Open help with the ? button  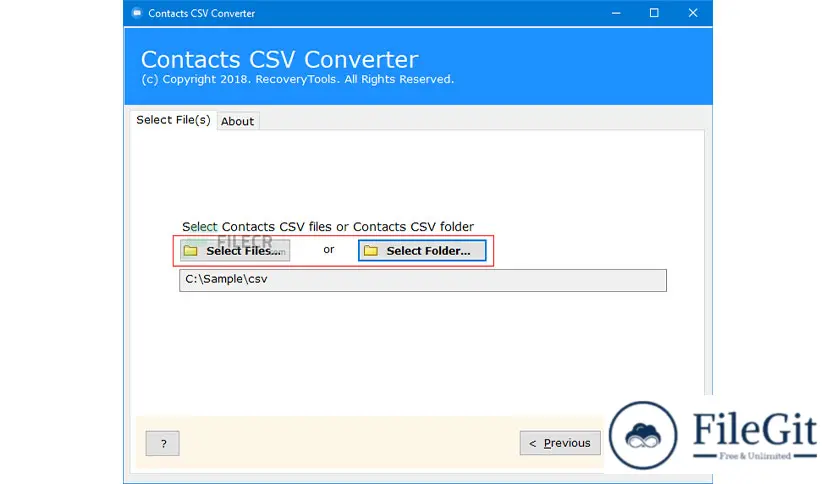[x=163, y=443]
